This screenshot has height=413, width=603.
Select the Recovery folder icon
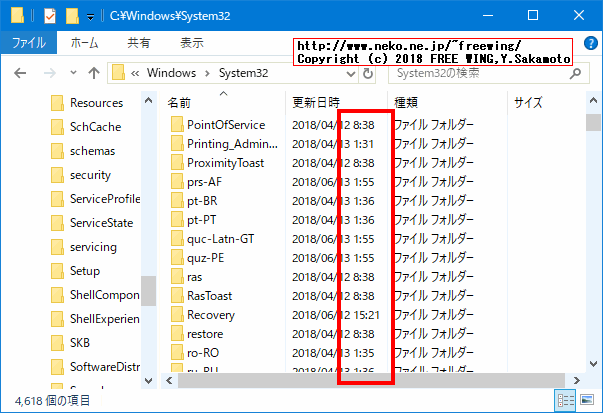177,315
